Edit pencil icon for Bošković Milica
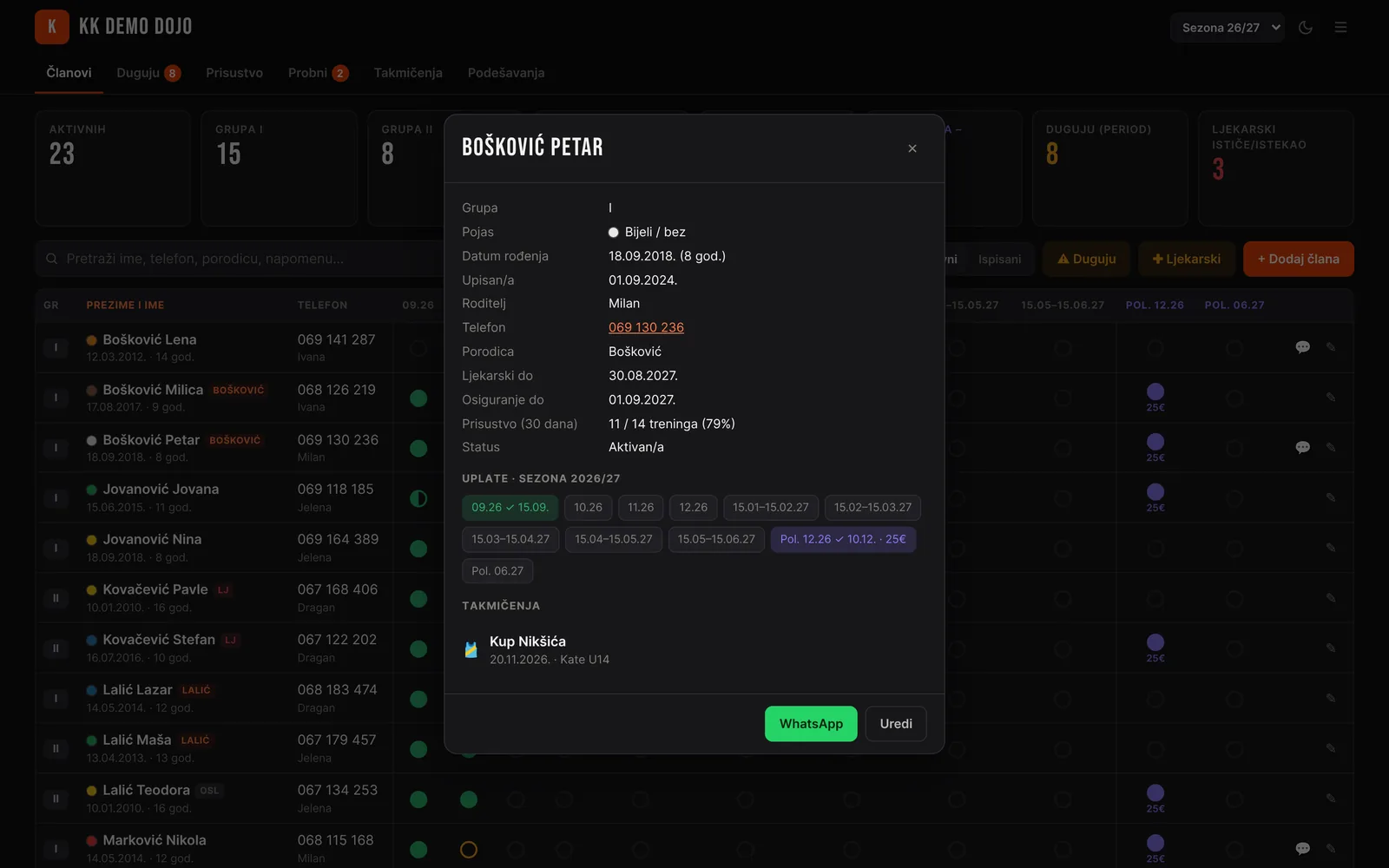Viewport: 1389px width, 868px height. (1331, 398)
